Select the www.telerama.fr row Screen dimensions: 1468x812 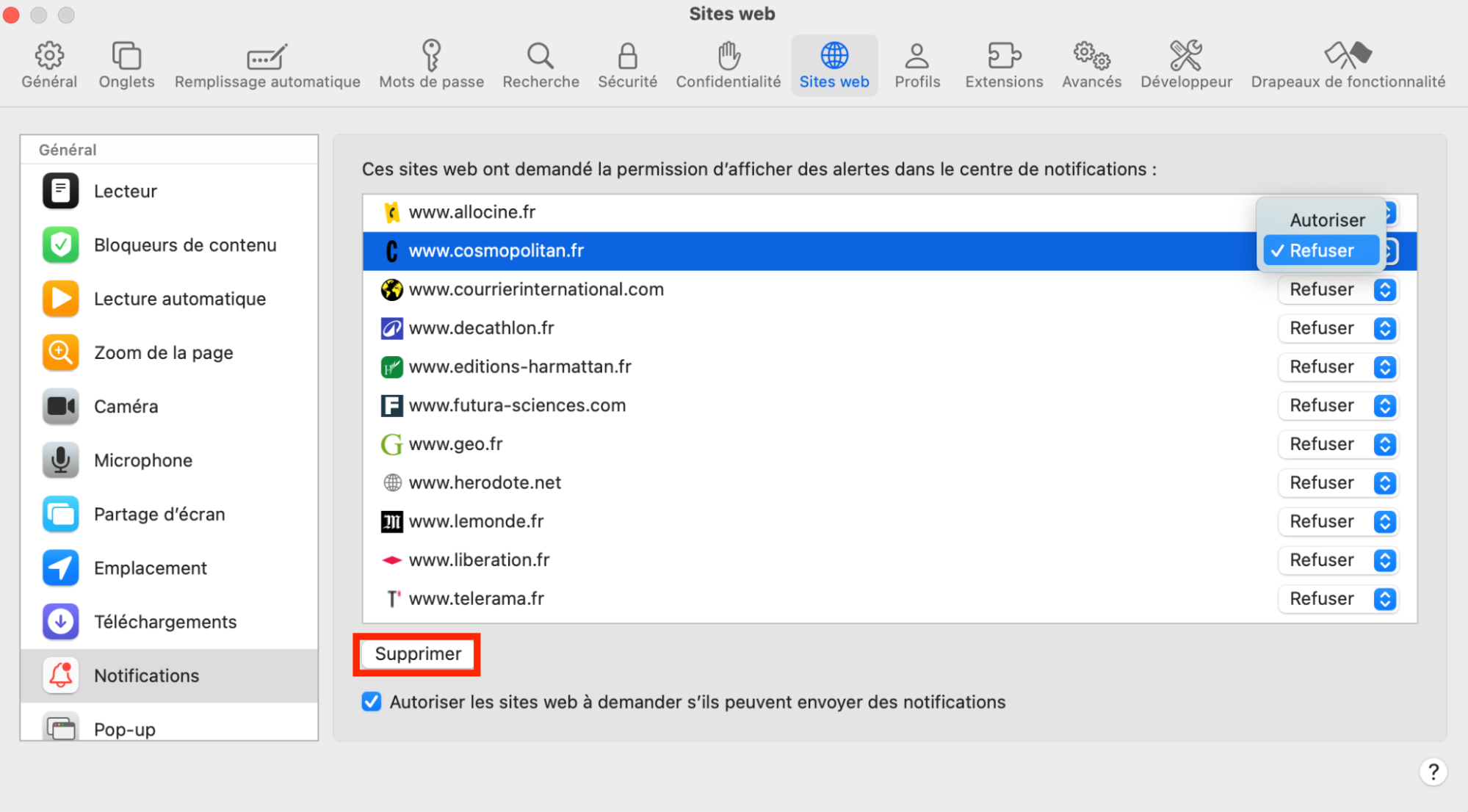tap(889, 598)
